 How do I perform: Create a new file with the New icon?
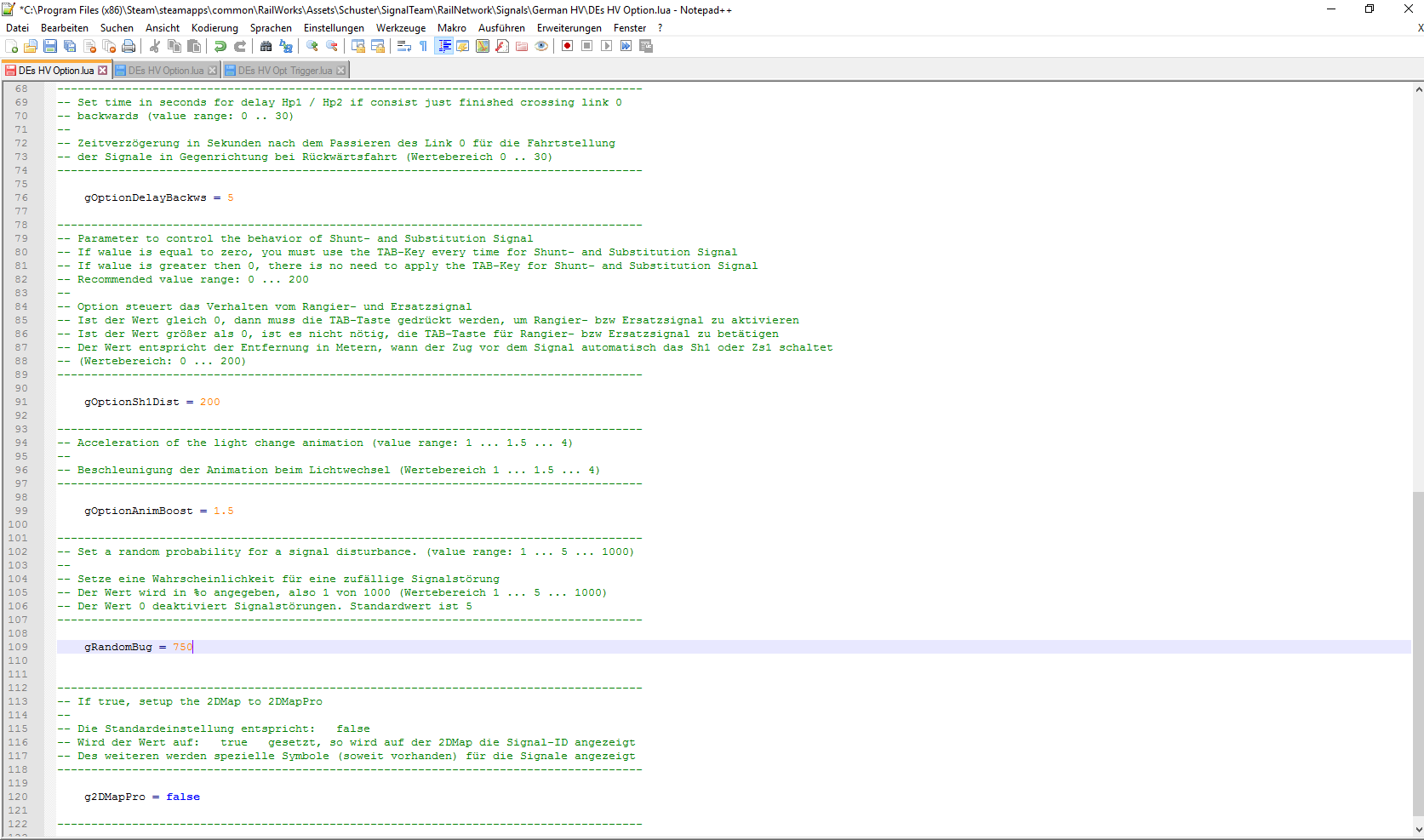pos(11,46)
